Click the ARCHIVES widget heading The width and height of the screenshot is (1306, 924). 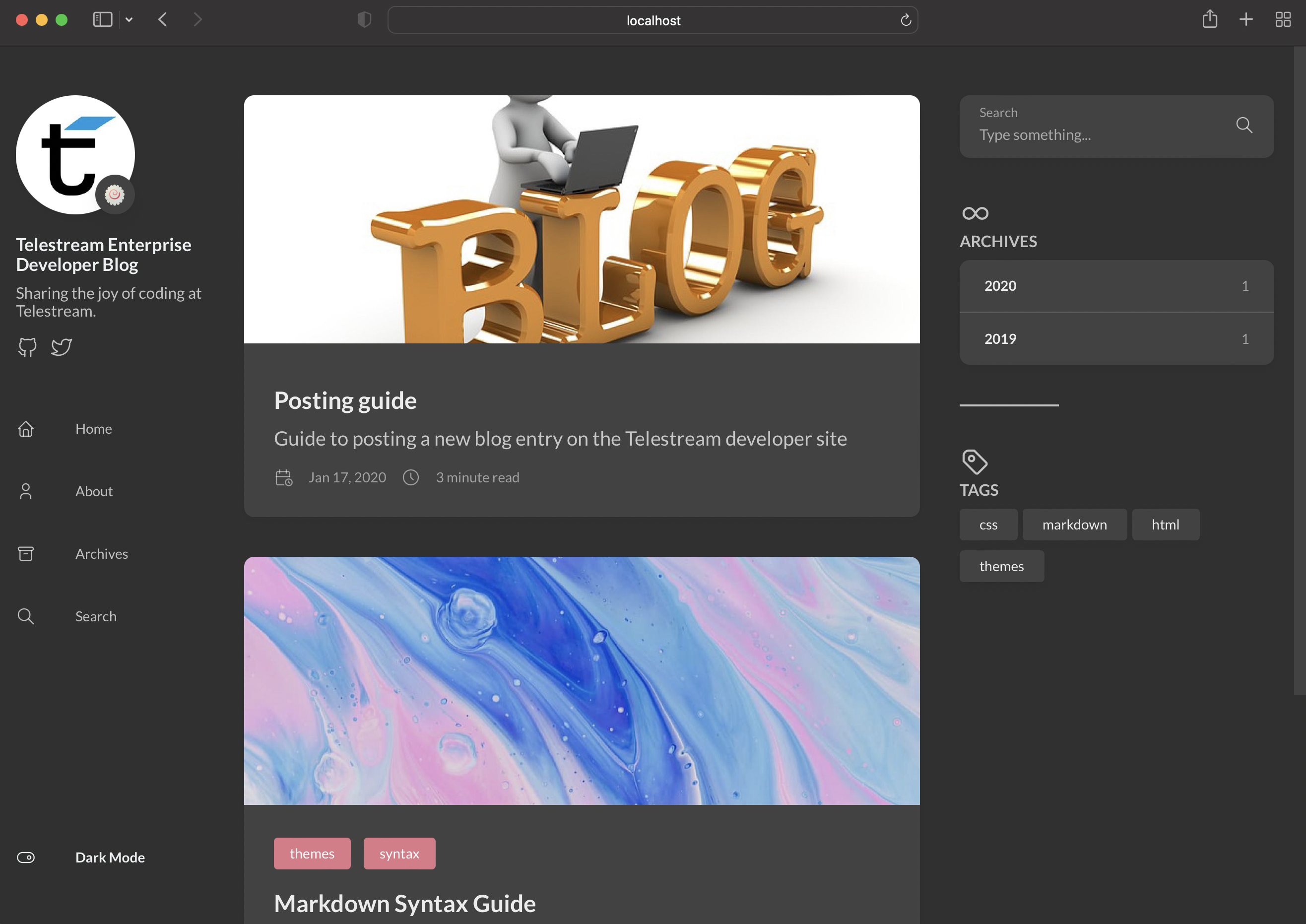point(998,241)
